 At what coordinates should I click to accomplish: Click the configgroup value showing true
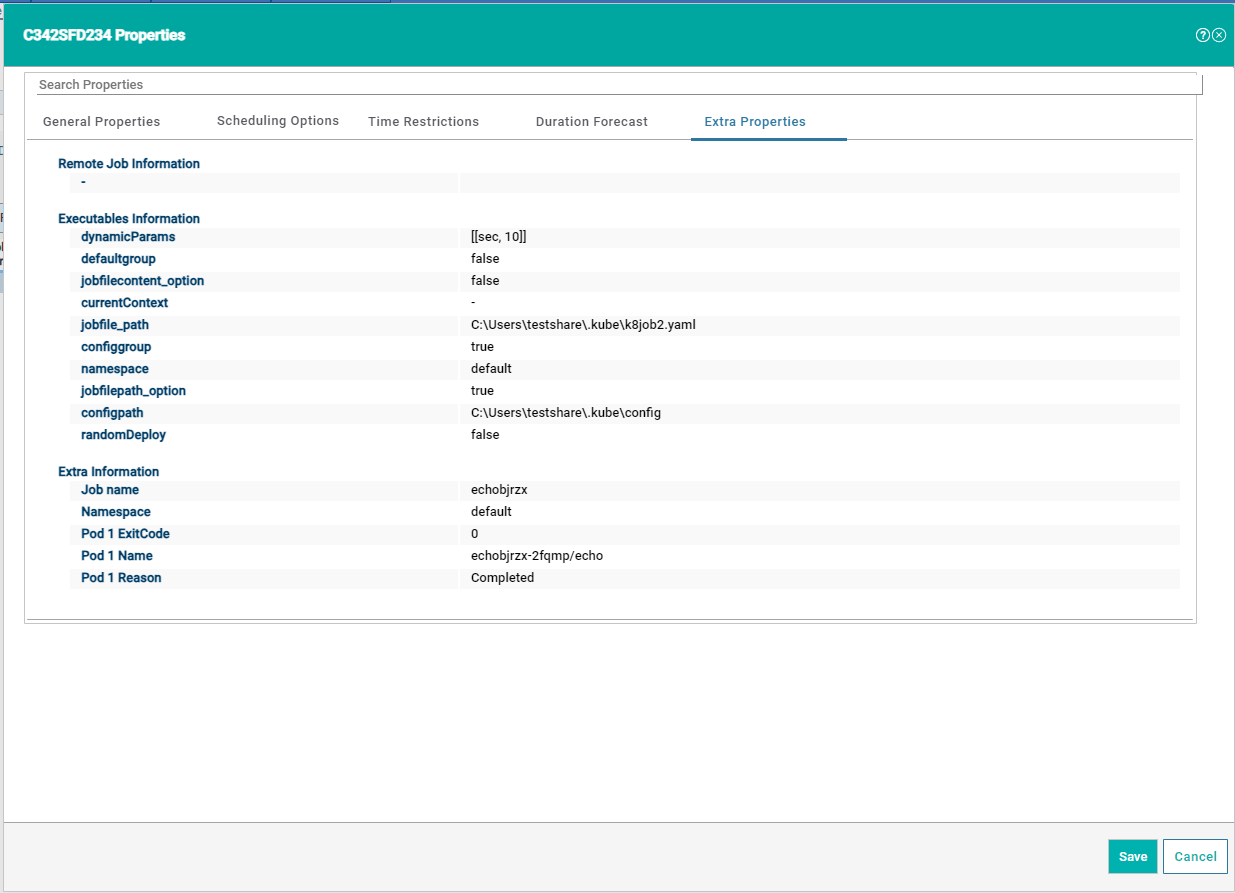click(x=481, y=346)
